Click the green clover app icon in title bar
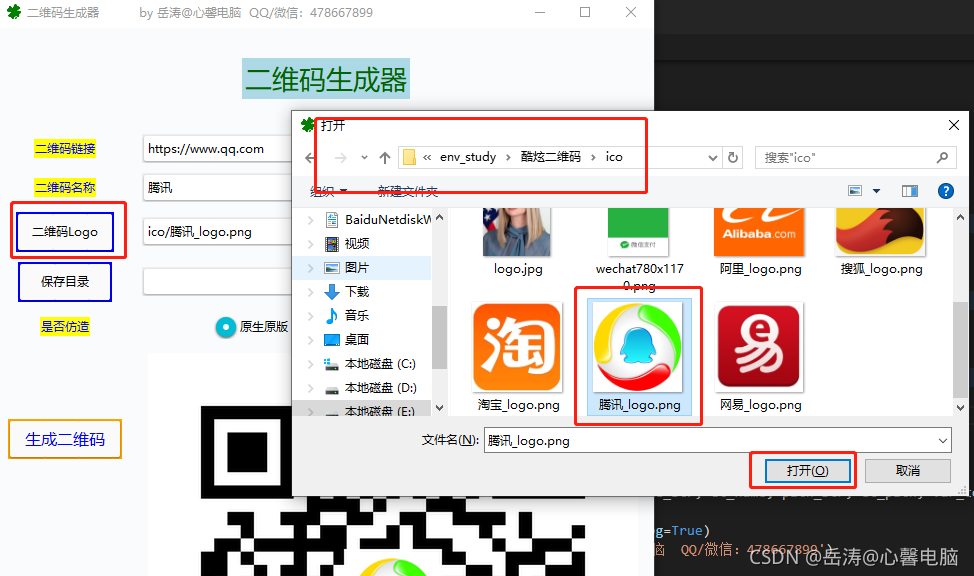This screenshot has width=974, height=576. [x=14, y=12]
